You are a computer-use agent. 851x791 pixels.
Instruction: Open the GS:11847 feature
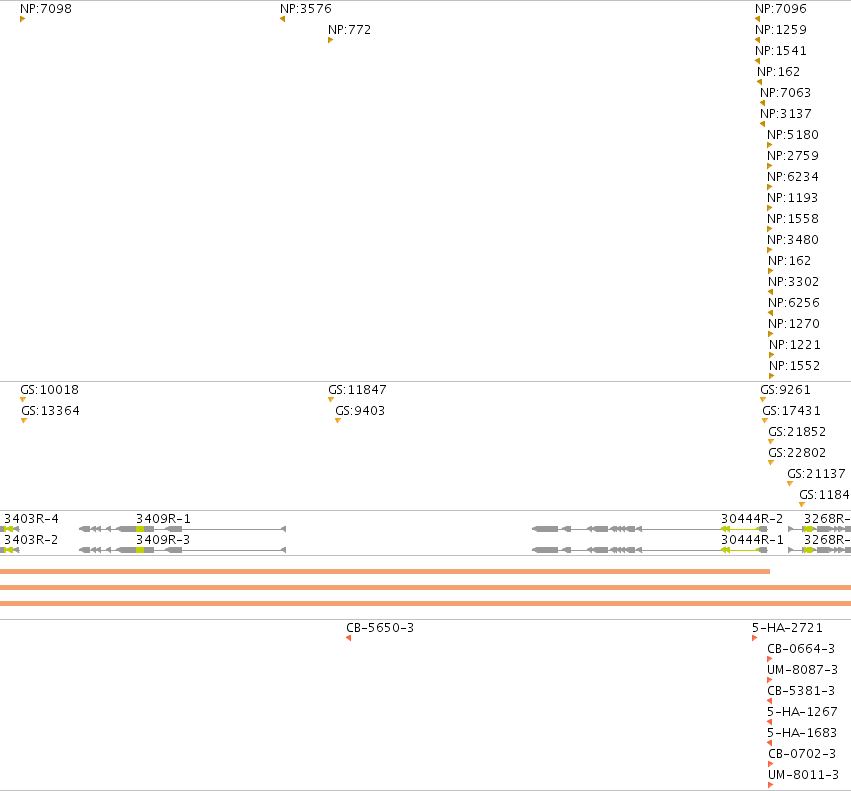pyautogui.click(x=331, y=400)
